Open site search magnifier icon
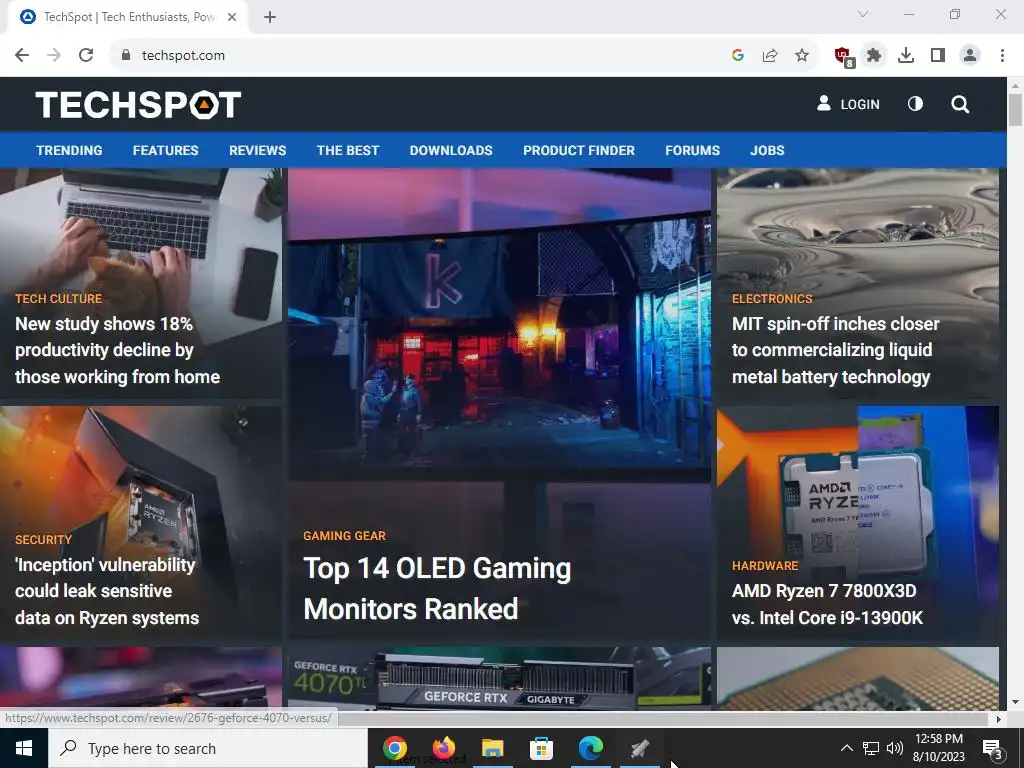Screen dimensions: 1024x768 point(960,104)
